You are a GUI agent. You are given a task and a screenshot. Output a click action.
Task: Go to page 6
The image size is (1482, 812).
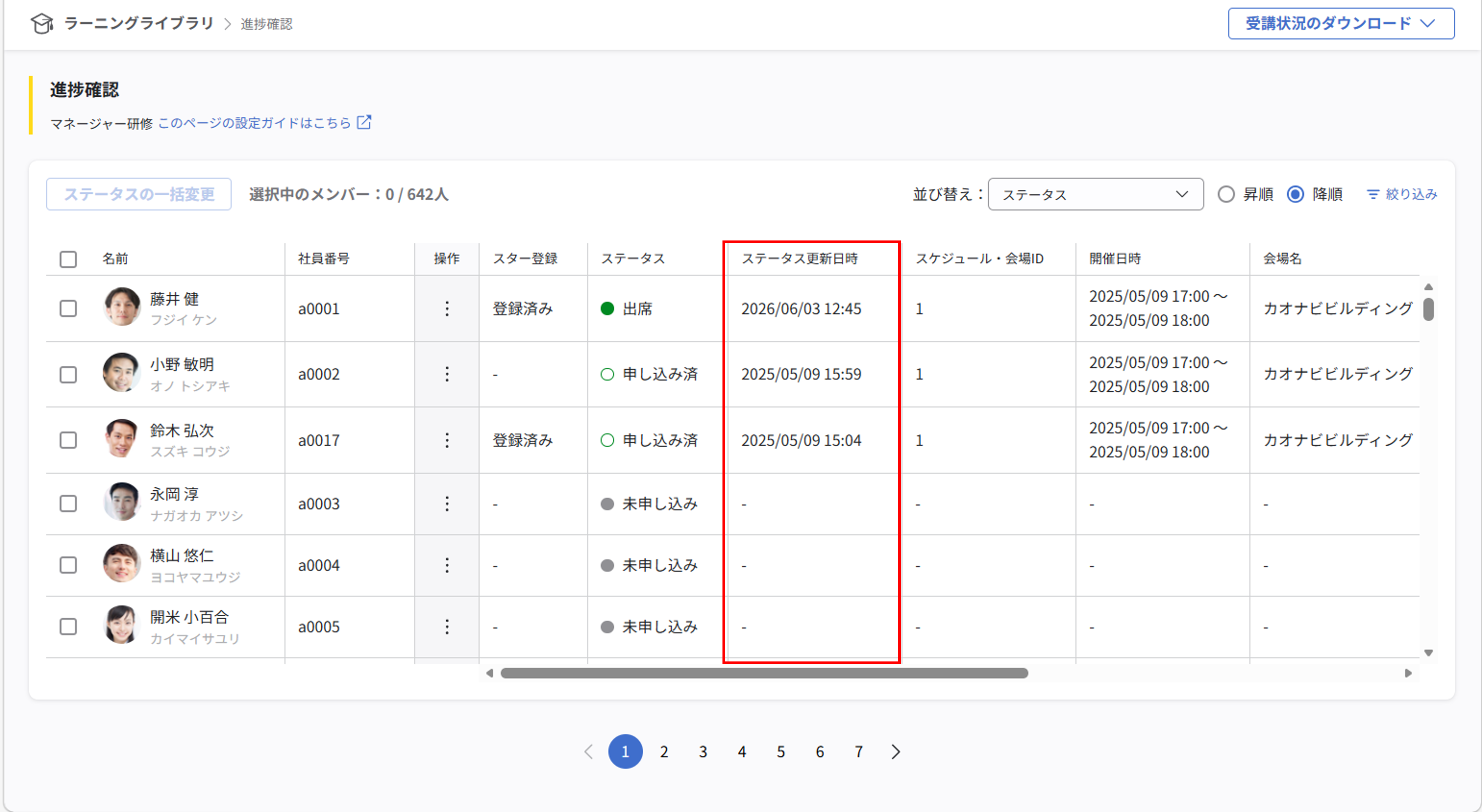click(x=820, y=752)
